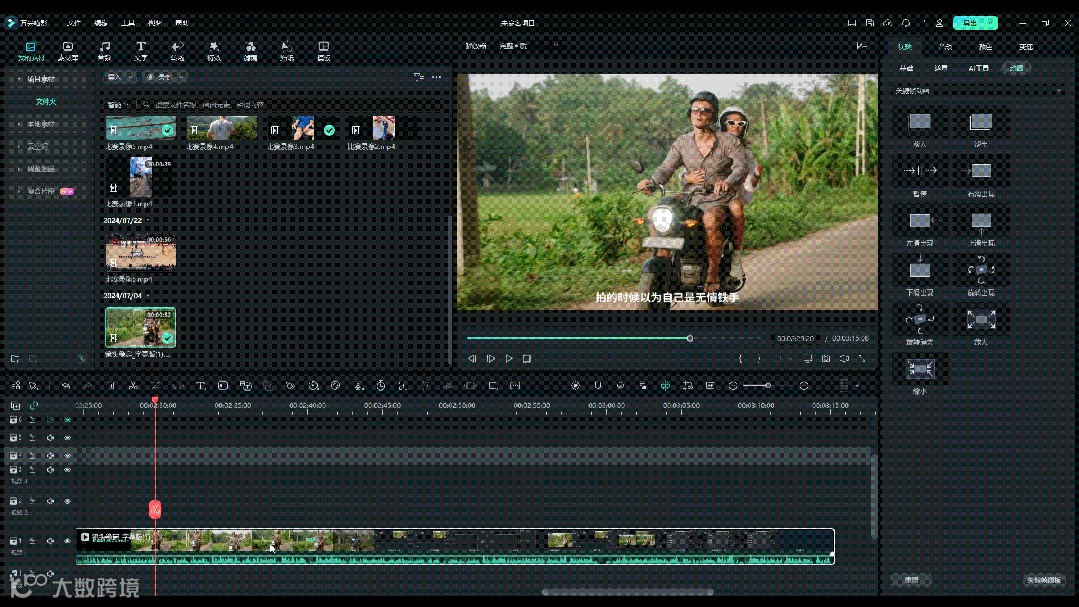Image resolution: width=1079 pixels, height=607 pixels.
Task: Open the Effects (特效) tab icon
Action: [213, 47]
